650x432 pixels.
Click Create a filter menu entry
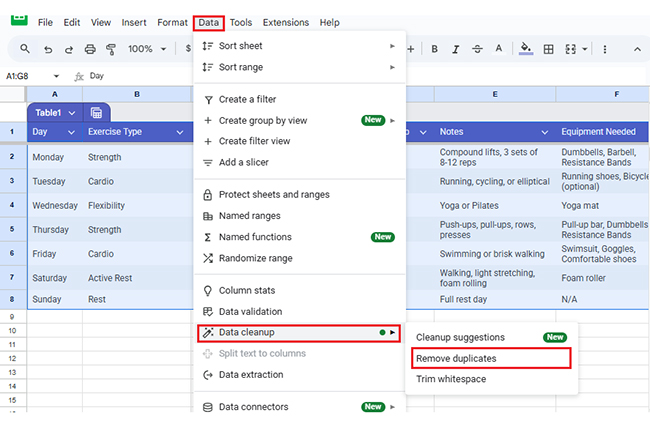click(247, 99)
